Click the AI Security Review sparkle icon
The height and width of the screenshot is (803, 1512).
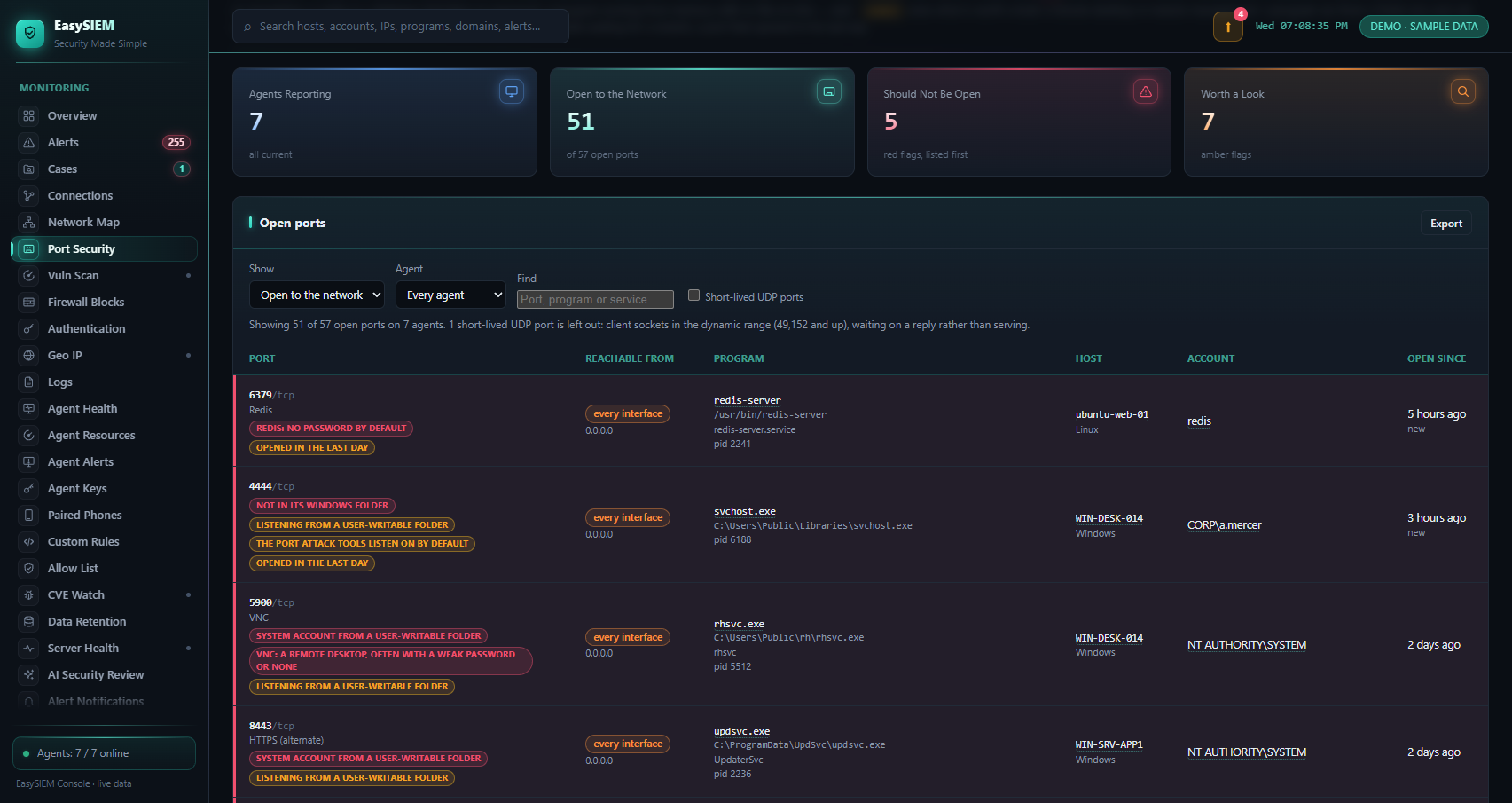pos(29,675)
